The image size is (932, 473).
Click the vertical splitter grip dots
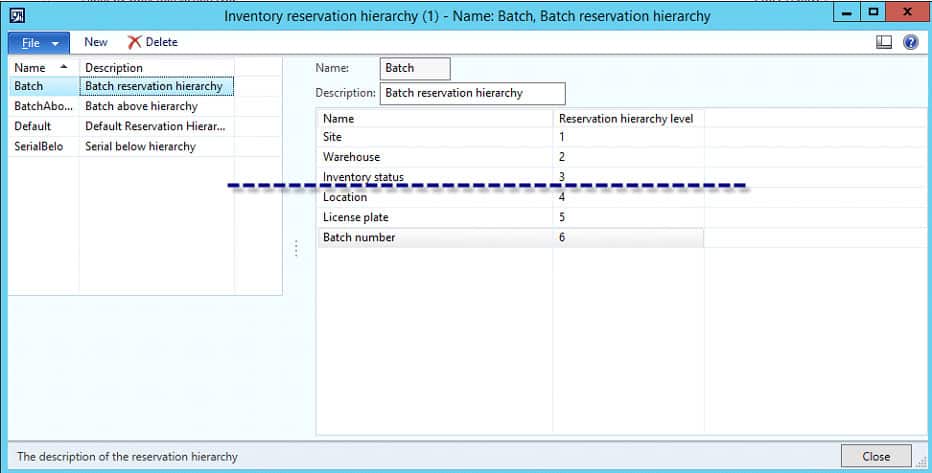296,248
